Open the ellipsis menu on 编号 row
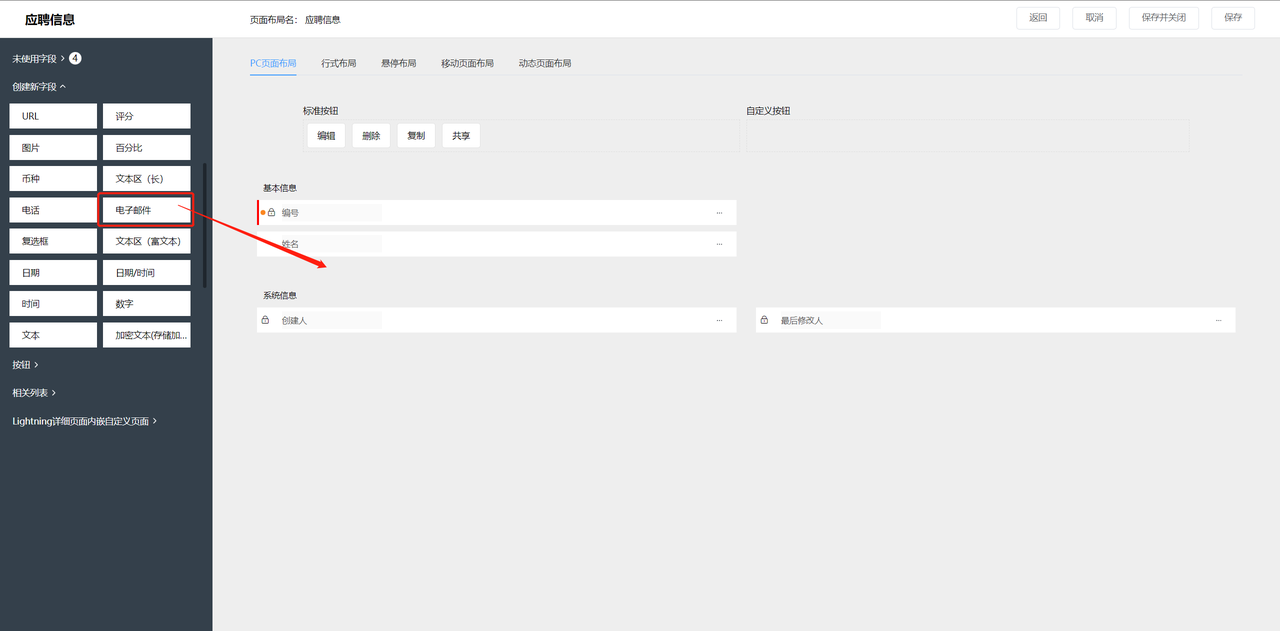The width and height of the screenshot is (1280, 631). click(x=718, y=213)
